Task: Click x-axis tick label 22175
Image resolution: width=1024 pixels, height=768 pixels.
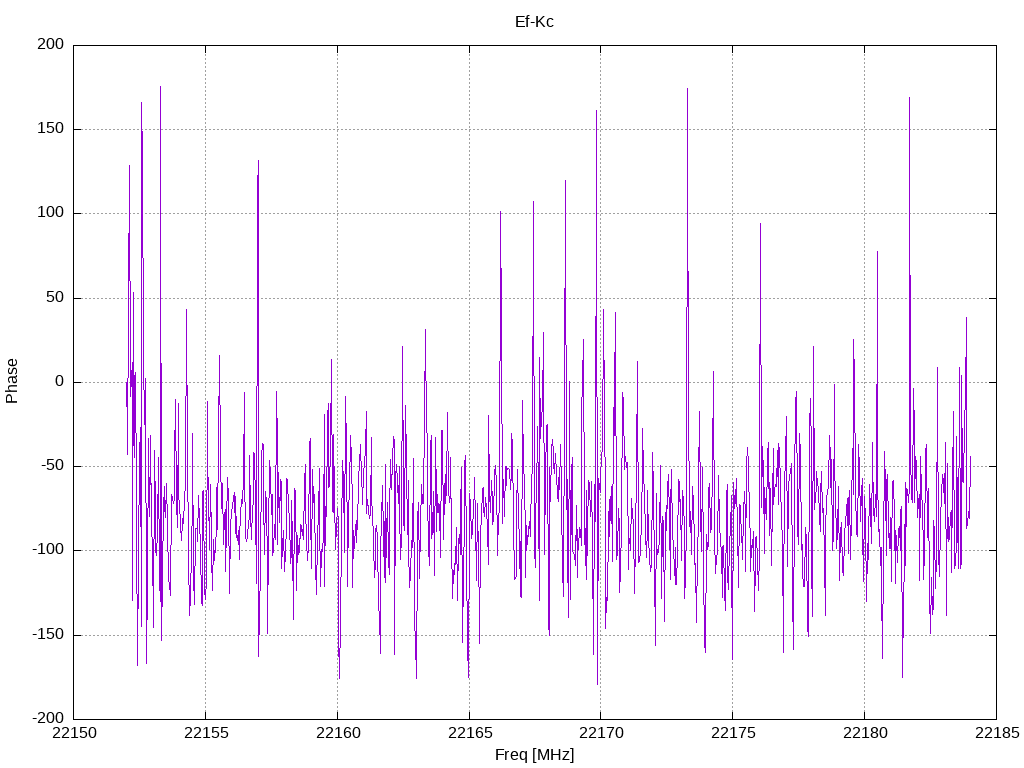Action: 733,733
